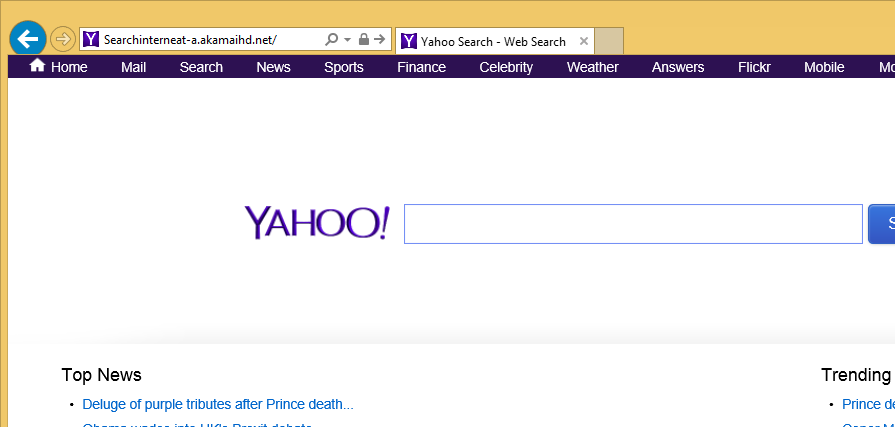Select the Yahoo Search - Web Search tab
This screenshot has height=427, width=895.
coord(494,41)
